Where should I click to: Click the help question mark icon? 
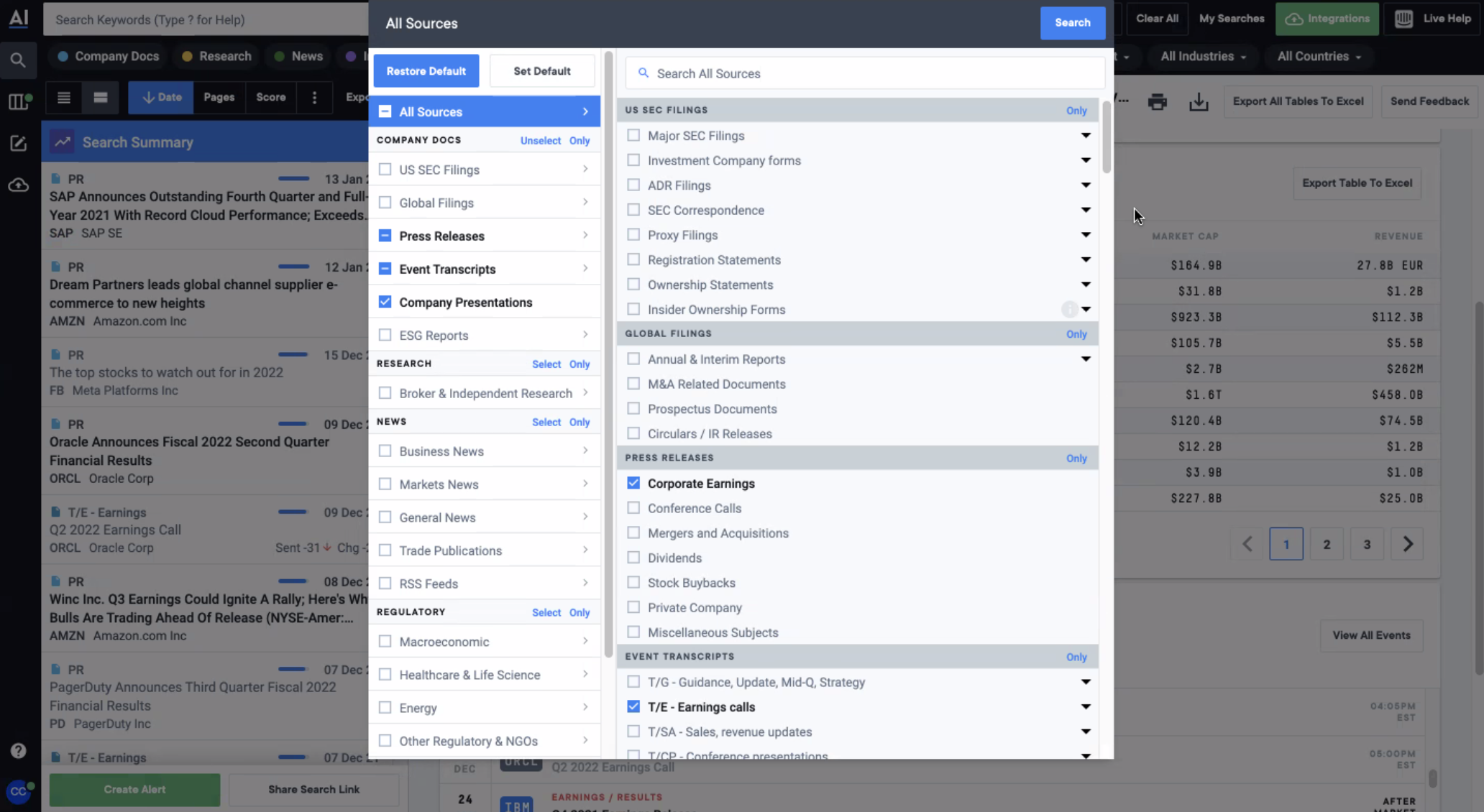coord(18,751)
